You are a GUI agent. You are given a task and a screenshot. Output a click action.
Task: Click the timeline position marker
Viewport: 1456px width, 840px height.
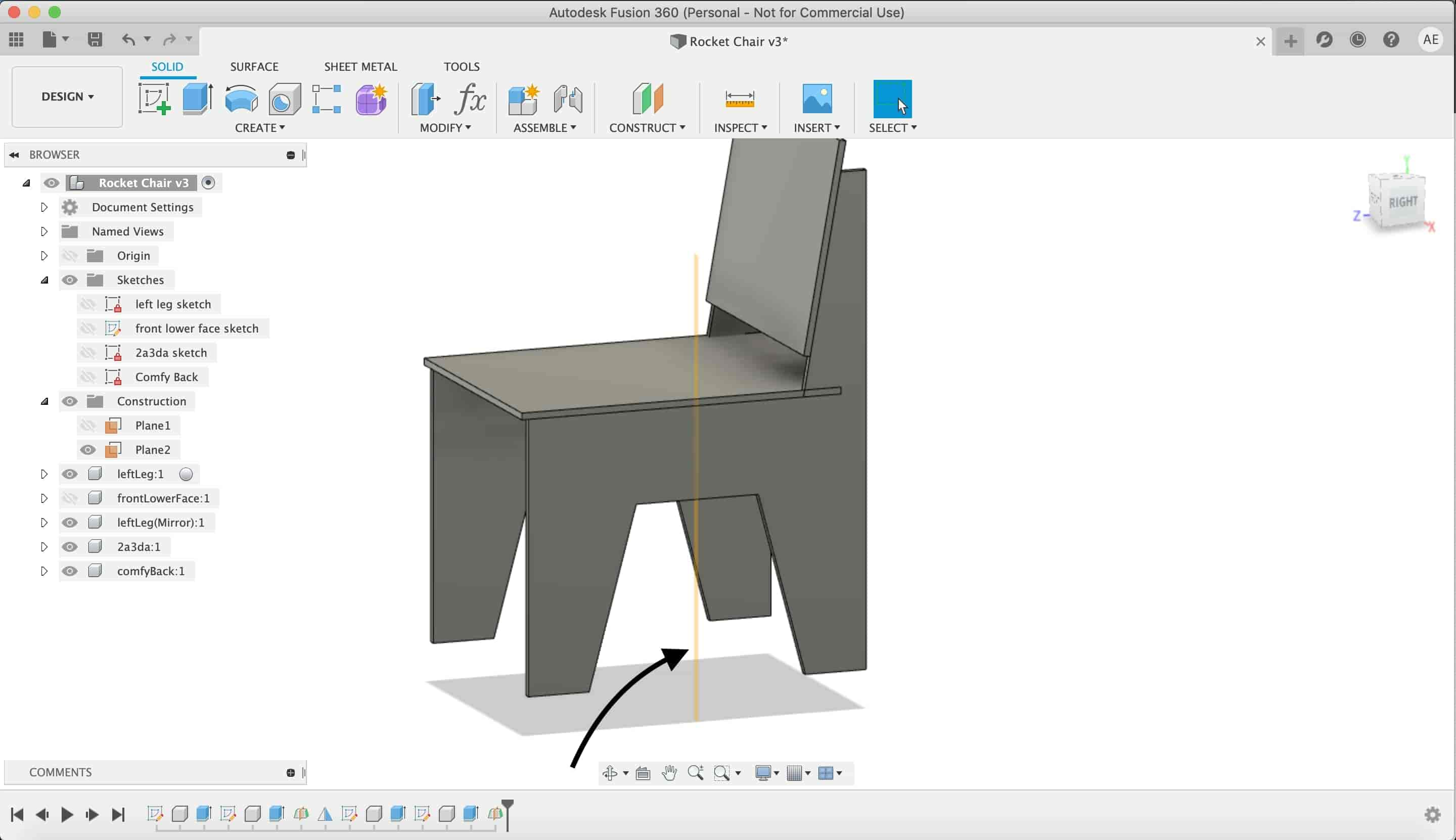point(507,814)
